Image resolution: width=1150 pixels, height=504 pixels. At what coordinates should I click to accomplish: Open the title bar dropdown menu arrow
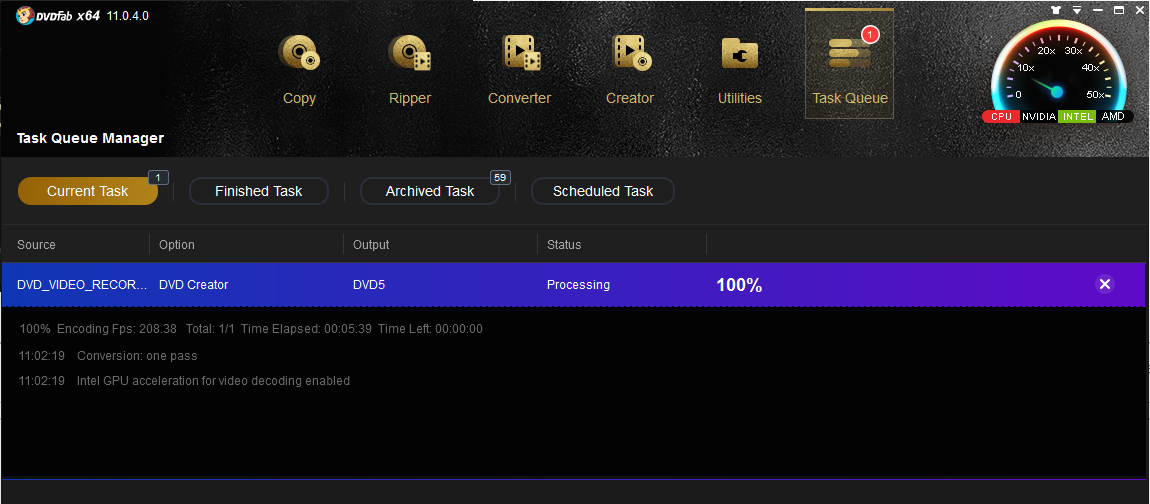click(x=1077, y=10)
